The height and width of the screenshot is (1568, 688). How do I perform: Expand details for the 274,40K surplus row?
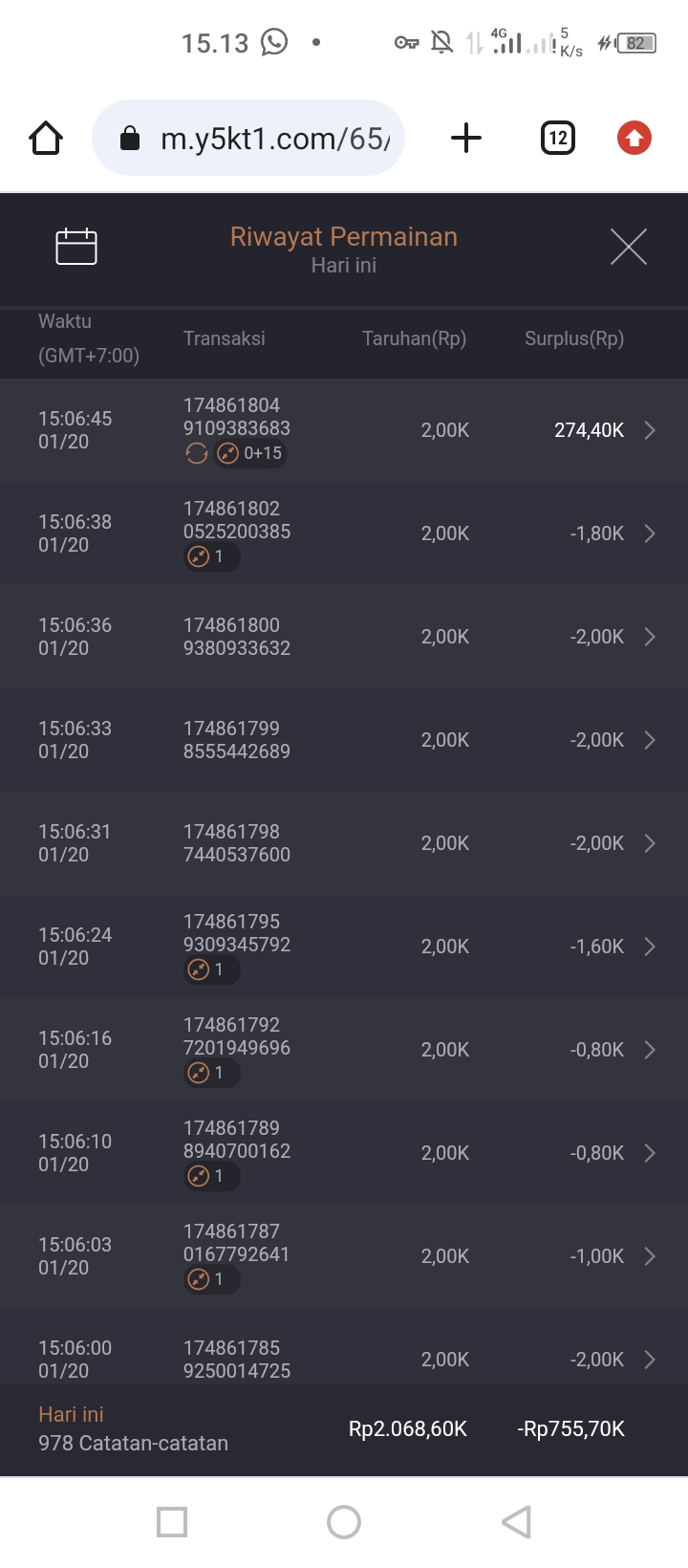[x=650, y=430]
